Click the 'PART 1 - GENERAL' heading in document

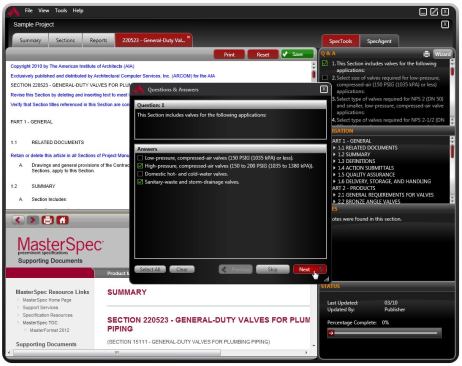point(32,122)
